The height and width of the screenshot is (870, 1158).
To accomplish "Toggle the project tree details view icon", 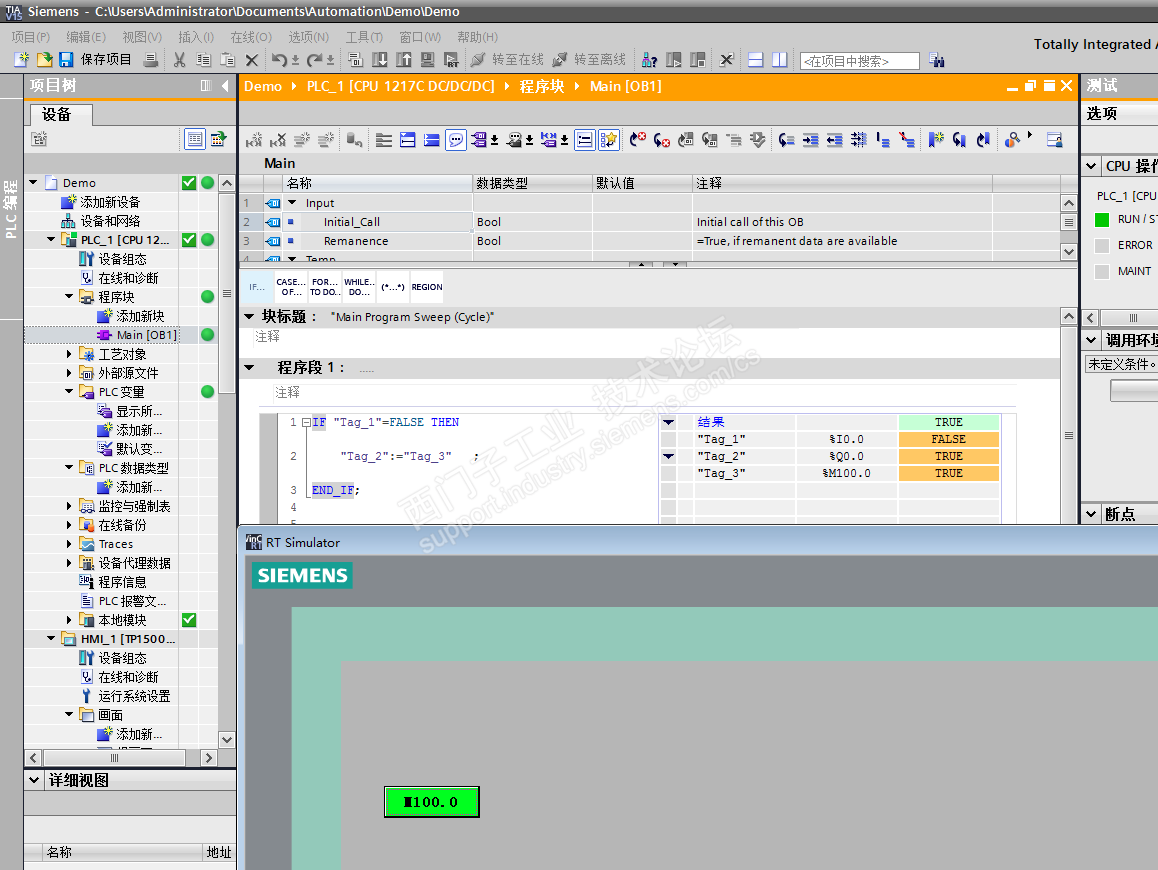I will pyautogui.click(x=194, y=139).
